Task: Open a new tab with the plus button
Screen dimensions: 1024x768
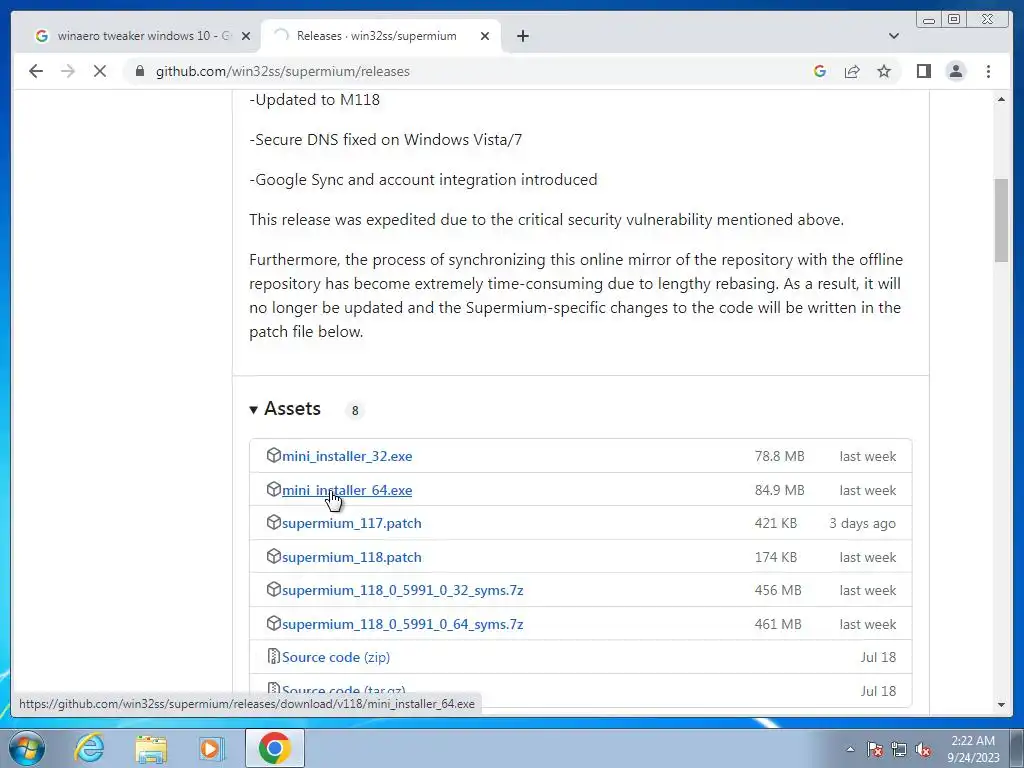Action: pyautogui.click(x=522, y=36)
